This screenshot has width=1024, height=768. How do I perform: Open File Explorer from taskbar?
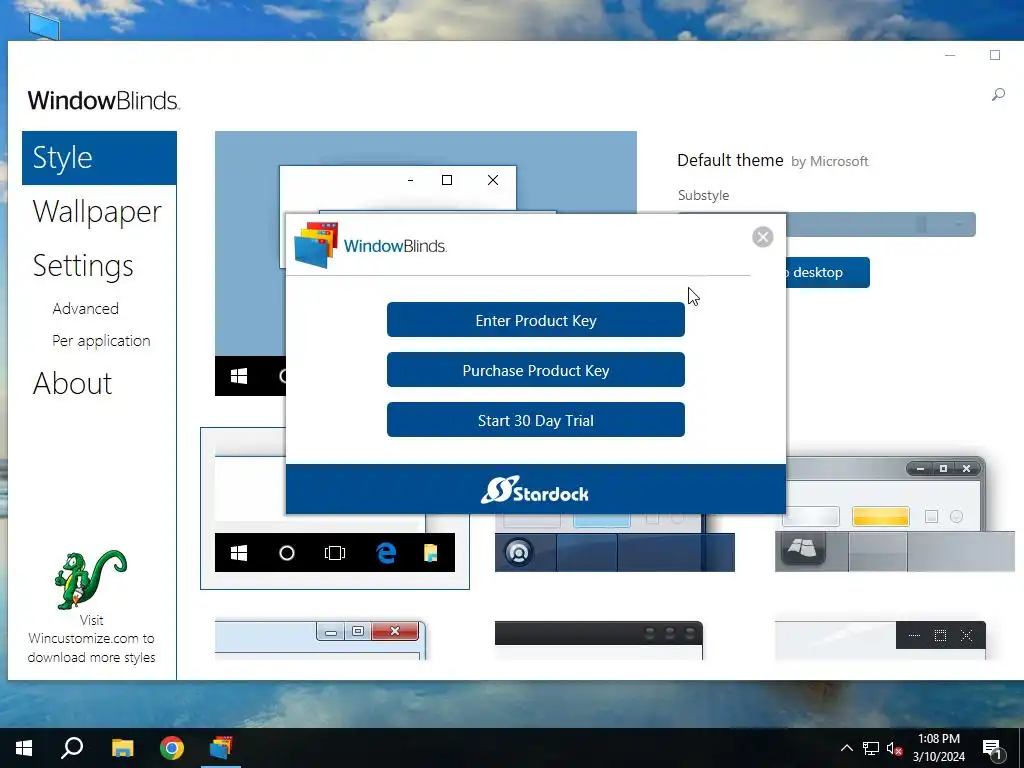(x=122, y=748)
